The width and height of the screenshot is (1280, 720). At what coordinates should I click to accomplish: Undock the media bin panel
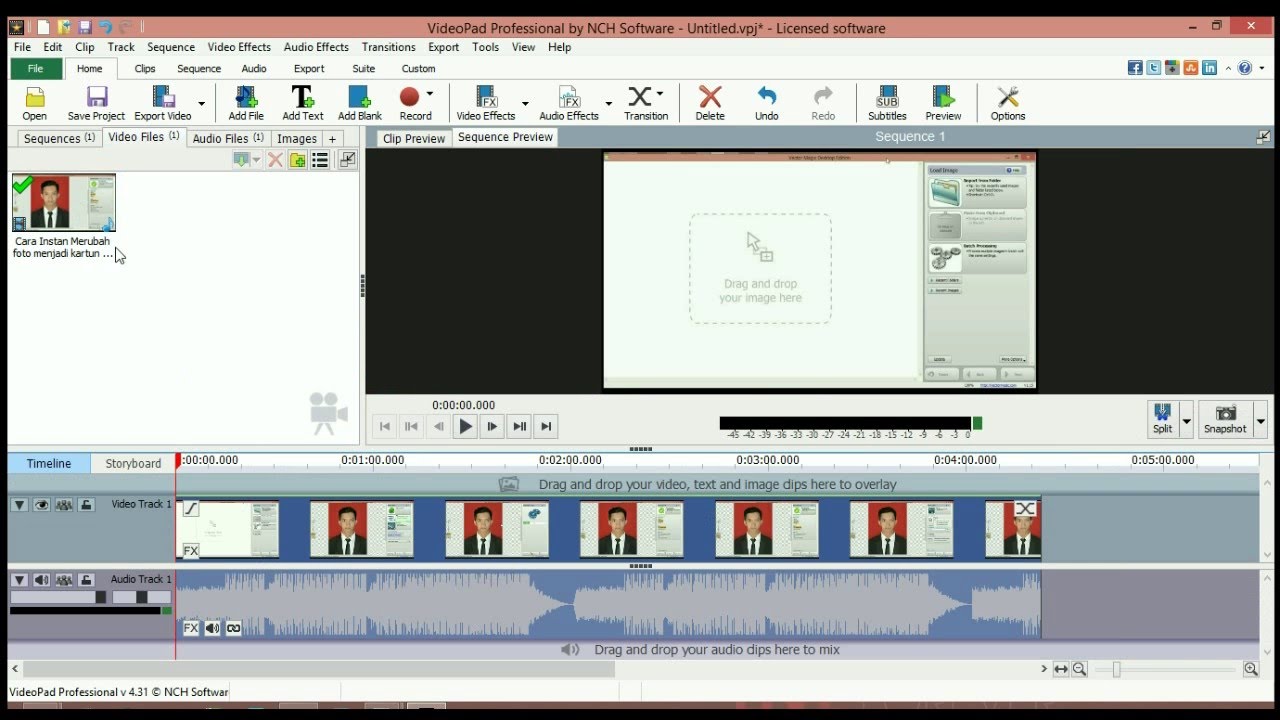347,160
